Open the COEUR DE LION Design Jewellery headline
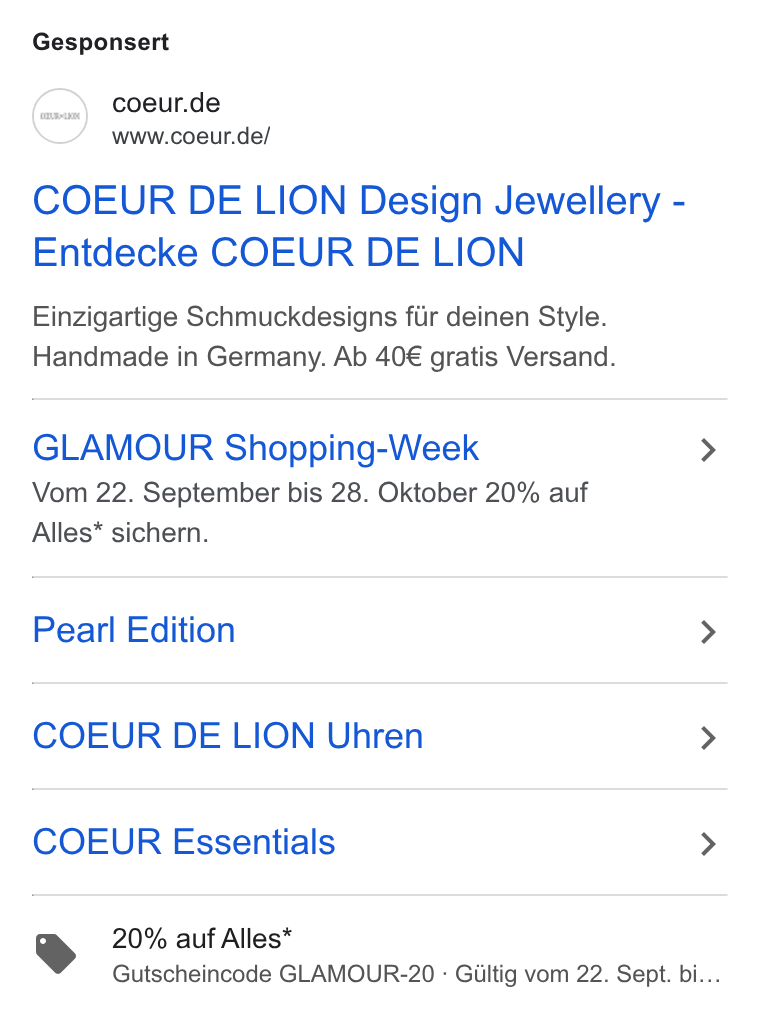The width and height of the screenshot is (760, 1012). [359, 226]
